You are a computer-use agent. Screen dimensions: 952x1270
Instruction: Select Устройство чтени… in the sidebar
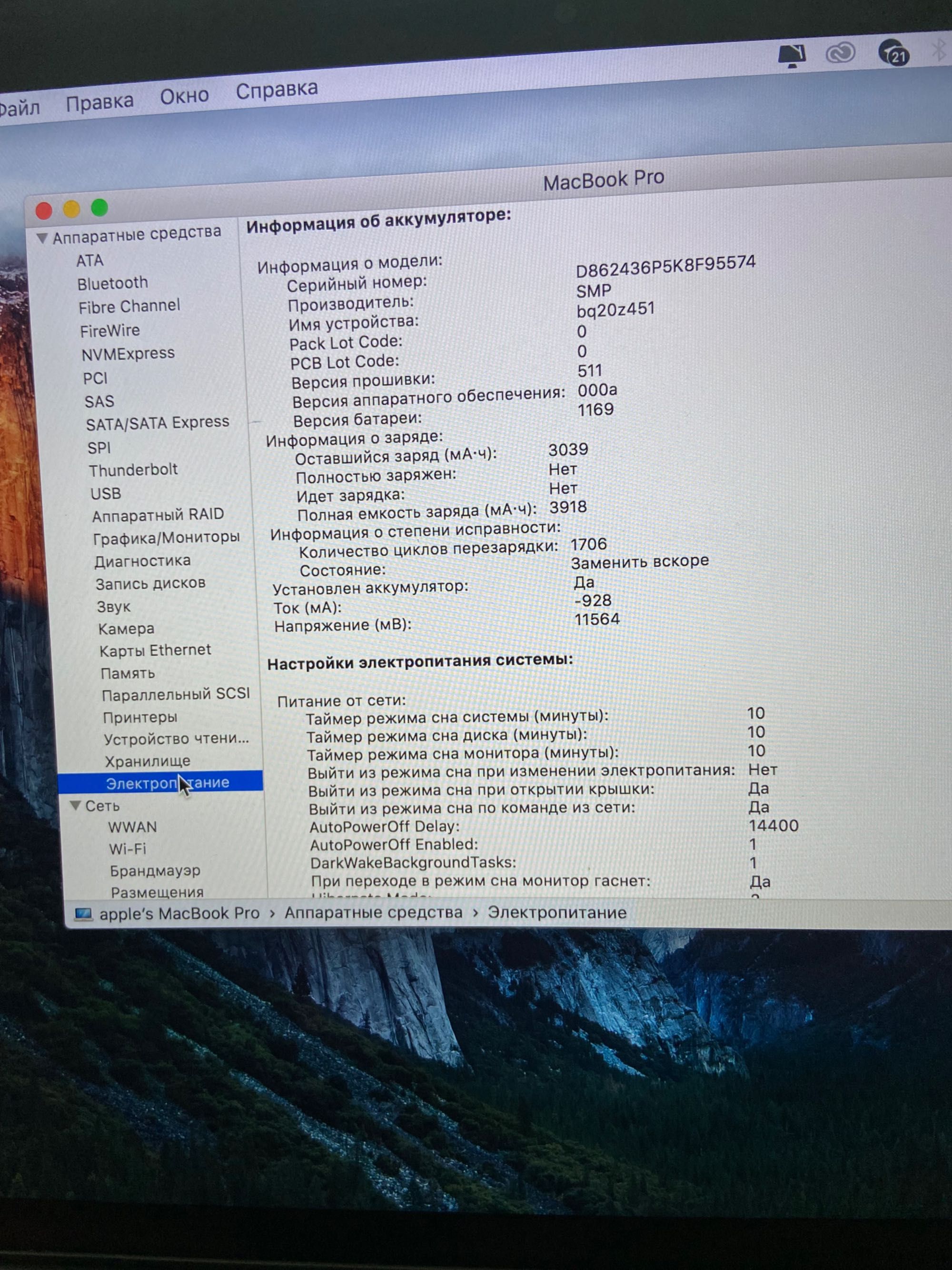[x=177, y=739]
